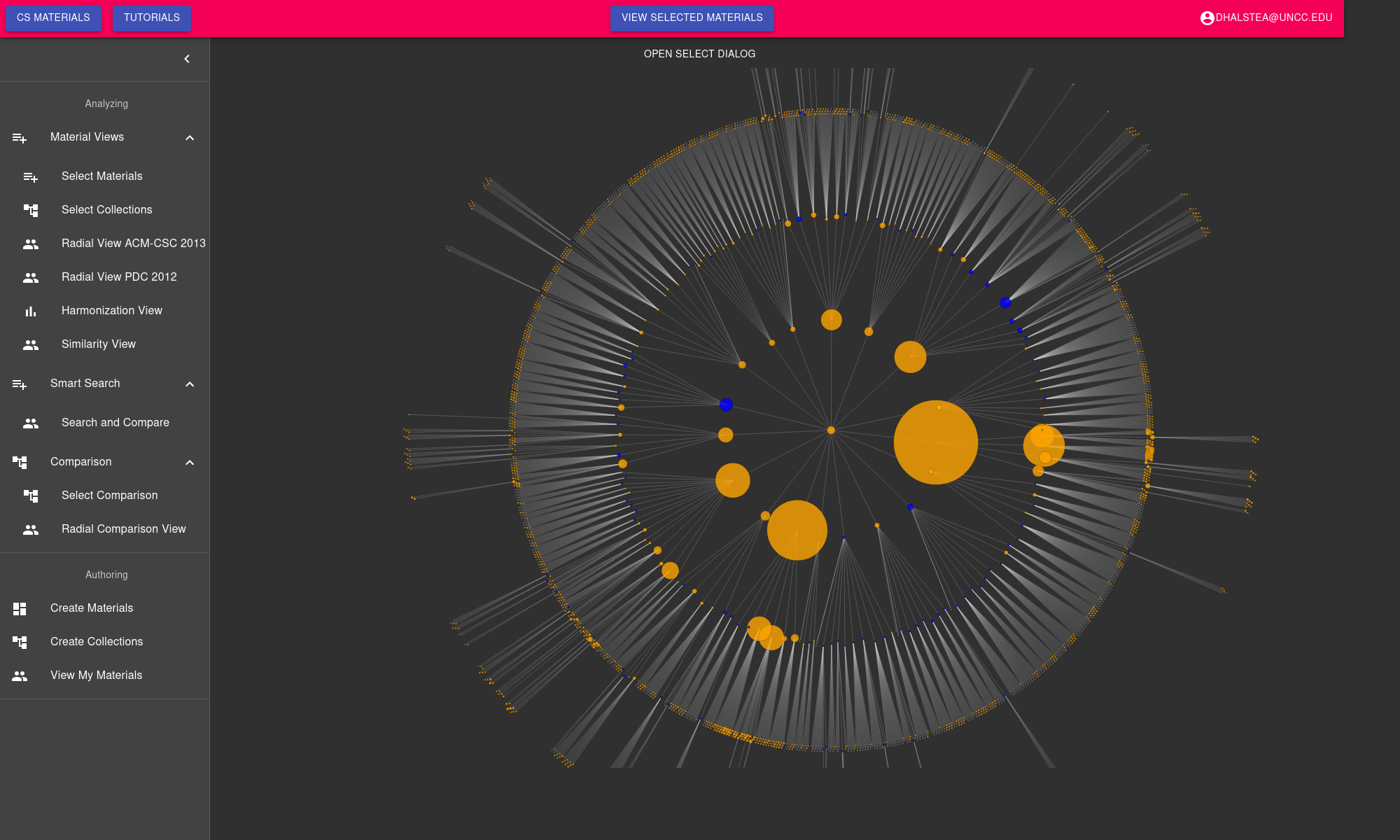The width and height of the screenshot is (1400, 840).
Task: Collapse the Material Views section
Action: [x=190, y=138]
